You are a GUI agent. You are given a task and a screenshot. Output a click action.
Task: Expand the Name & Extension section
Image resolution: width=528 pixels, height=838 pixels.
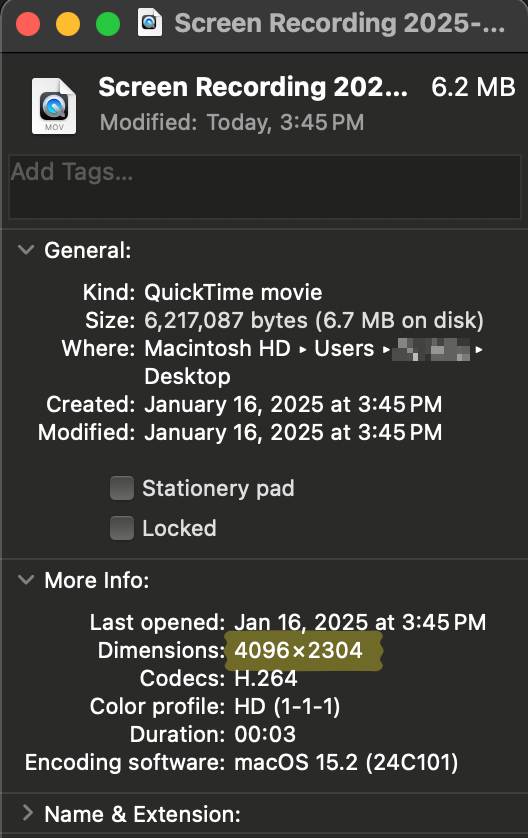[x=28, y=813]
